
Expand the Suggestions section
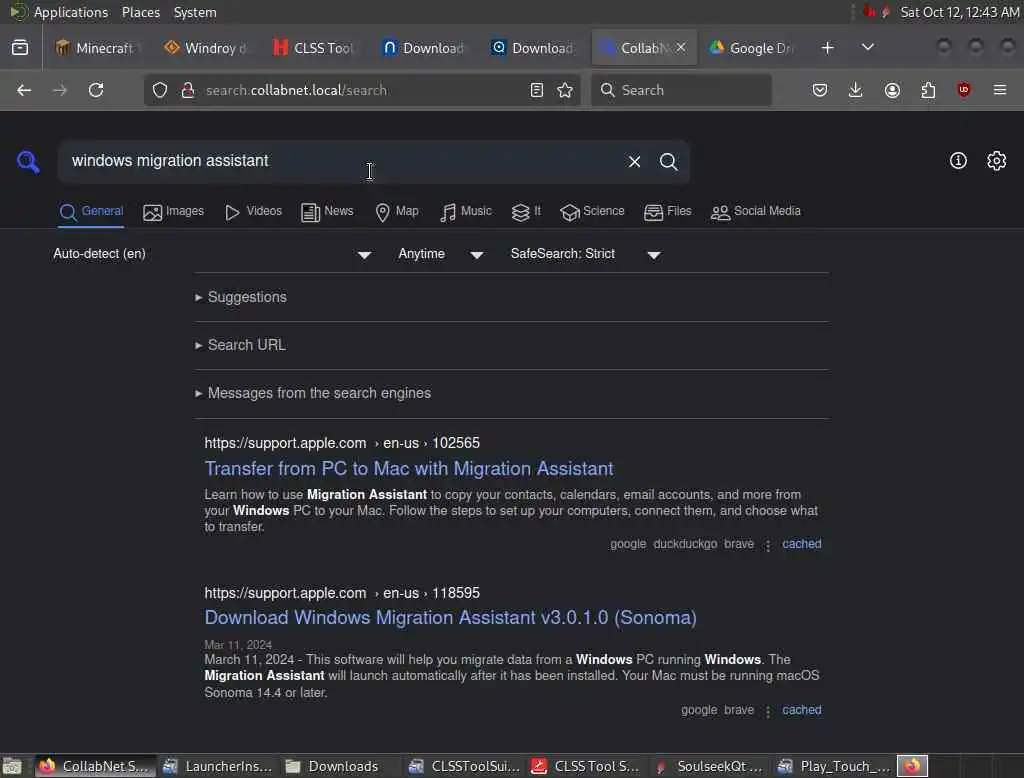click(241, 297)
